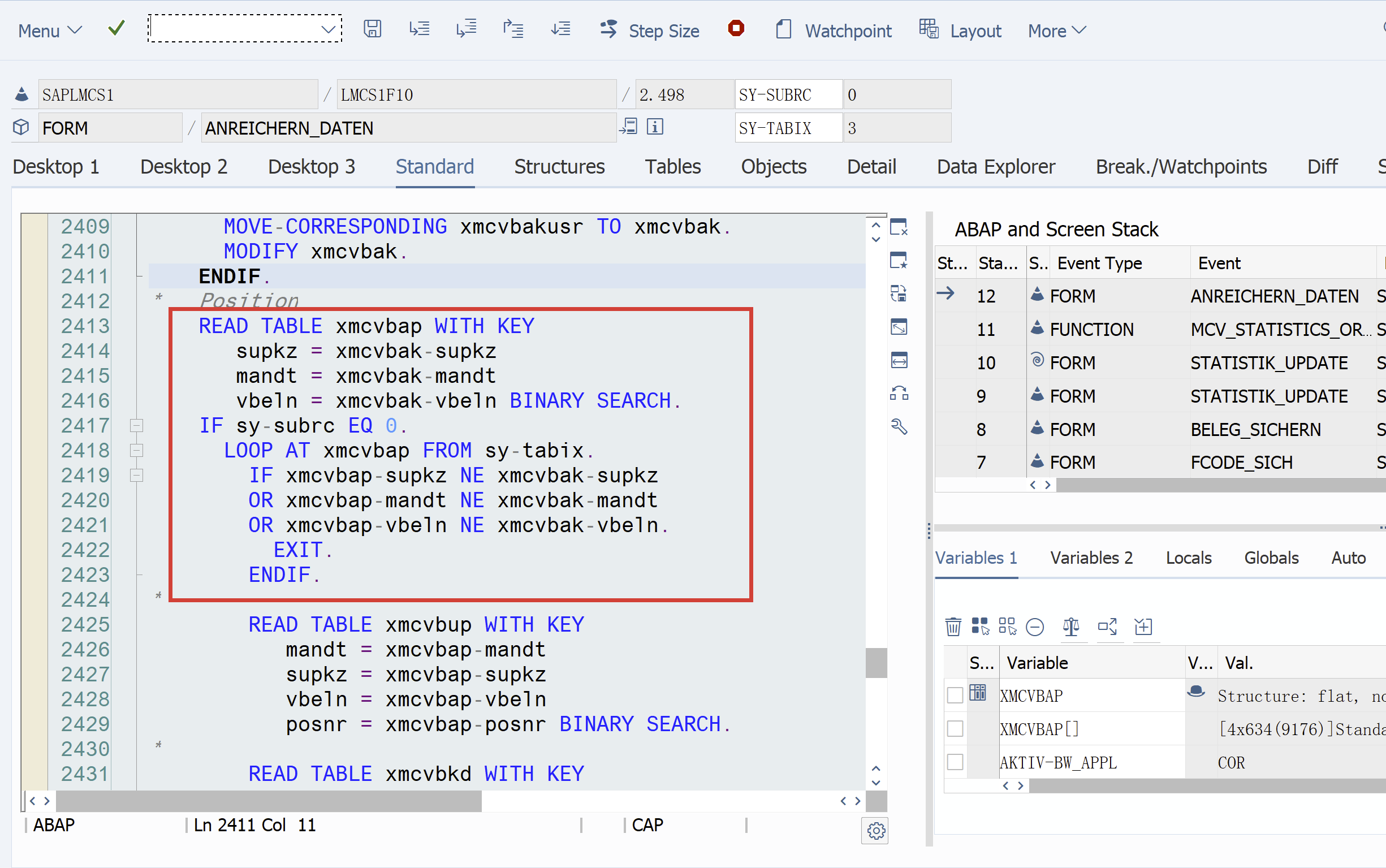This screenshot has height=868, width=1386.
Task: Click the Step Size icon
Action: tap(609, 29)
